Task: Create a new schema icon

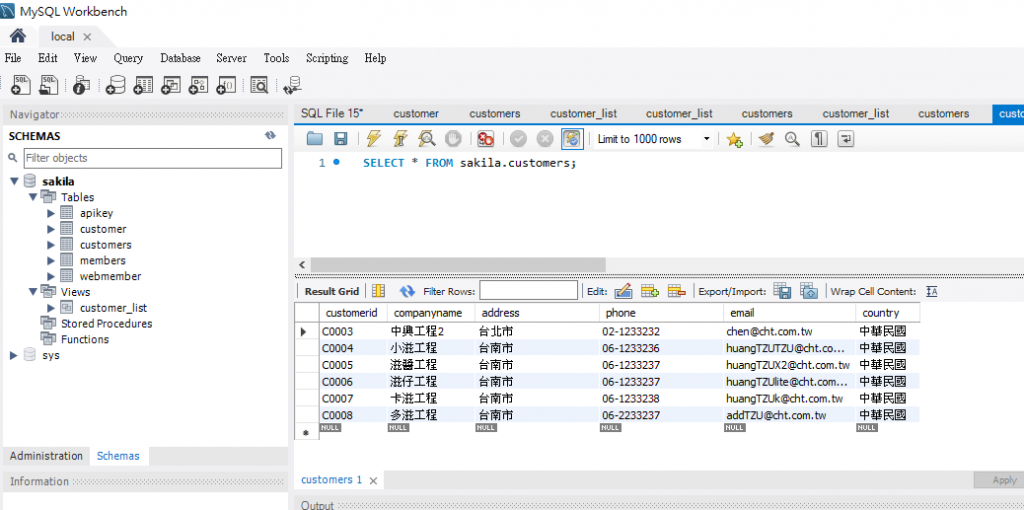Action: click(116, 84)
